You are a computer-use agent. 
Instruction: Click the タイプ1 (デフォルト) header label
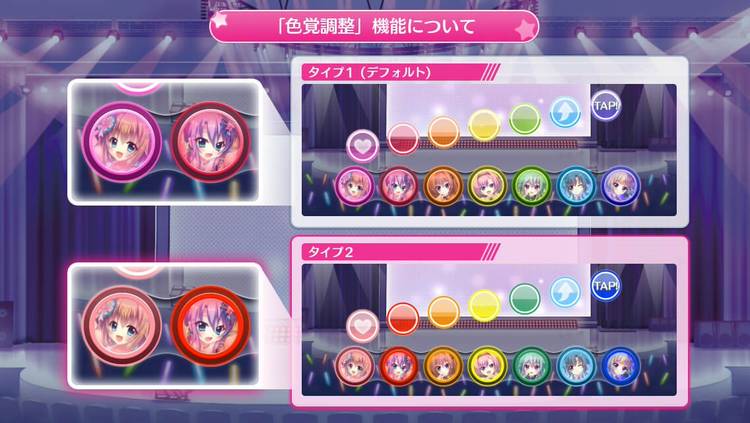click(369, 72)
